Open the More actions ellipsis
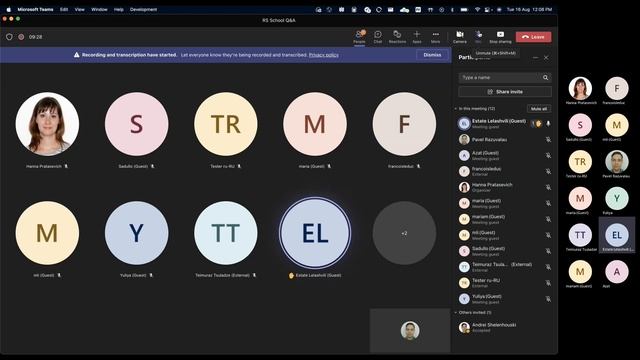640x360 pixels. pyautogui.click(x=436, y=36)
